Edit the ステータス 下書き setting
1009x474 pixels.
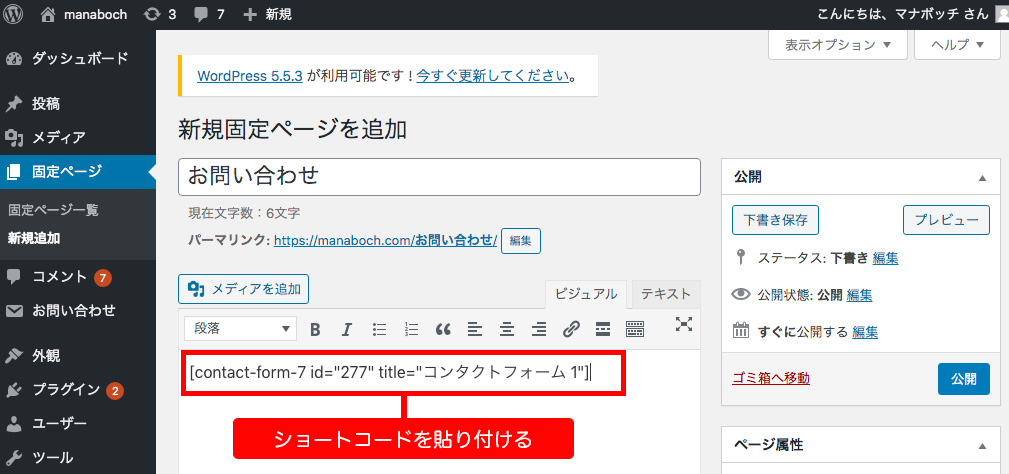pos(885,259)
